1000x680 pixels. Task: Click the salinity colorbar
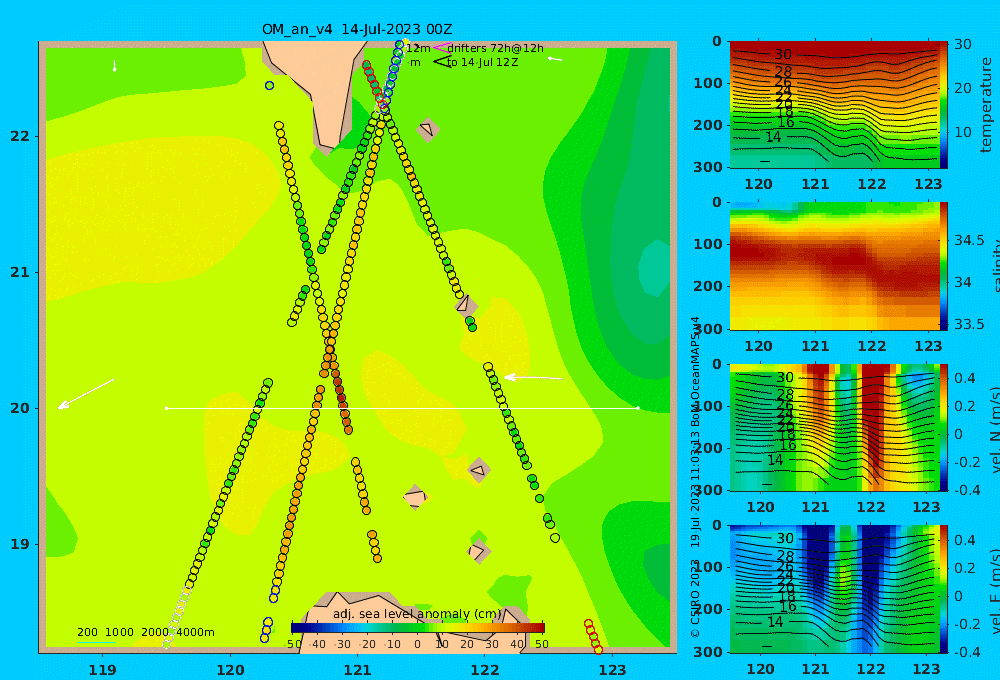click(x=943, y=266)
